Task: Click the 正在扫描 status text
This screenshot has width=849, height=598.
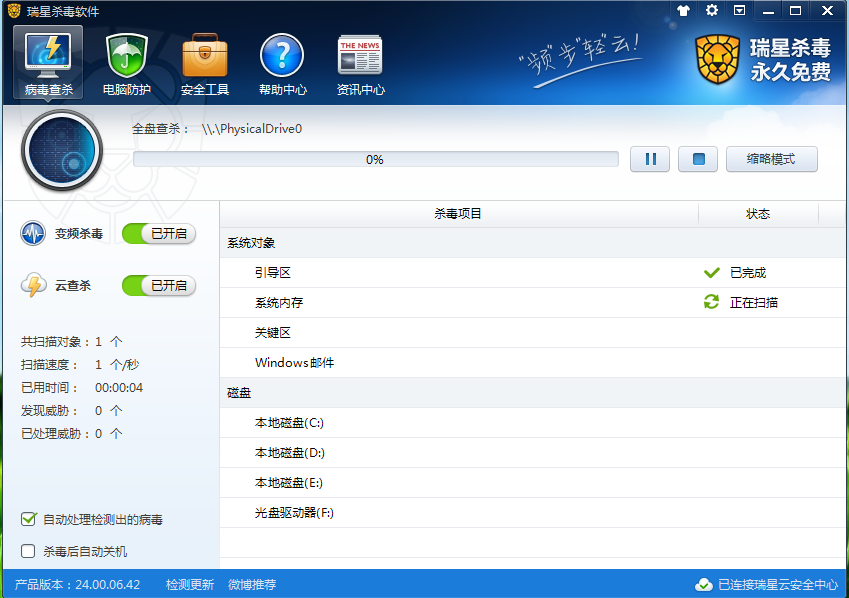Action: [754, 302]
